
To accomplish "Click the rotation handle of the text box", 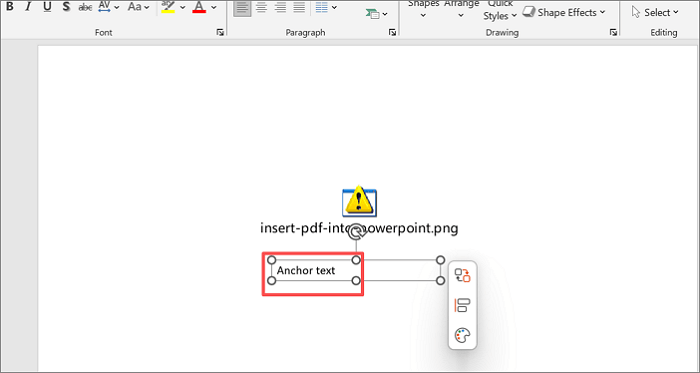I will (x=356, y=232).
